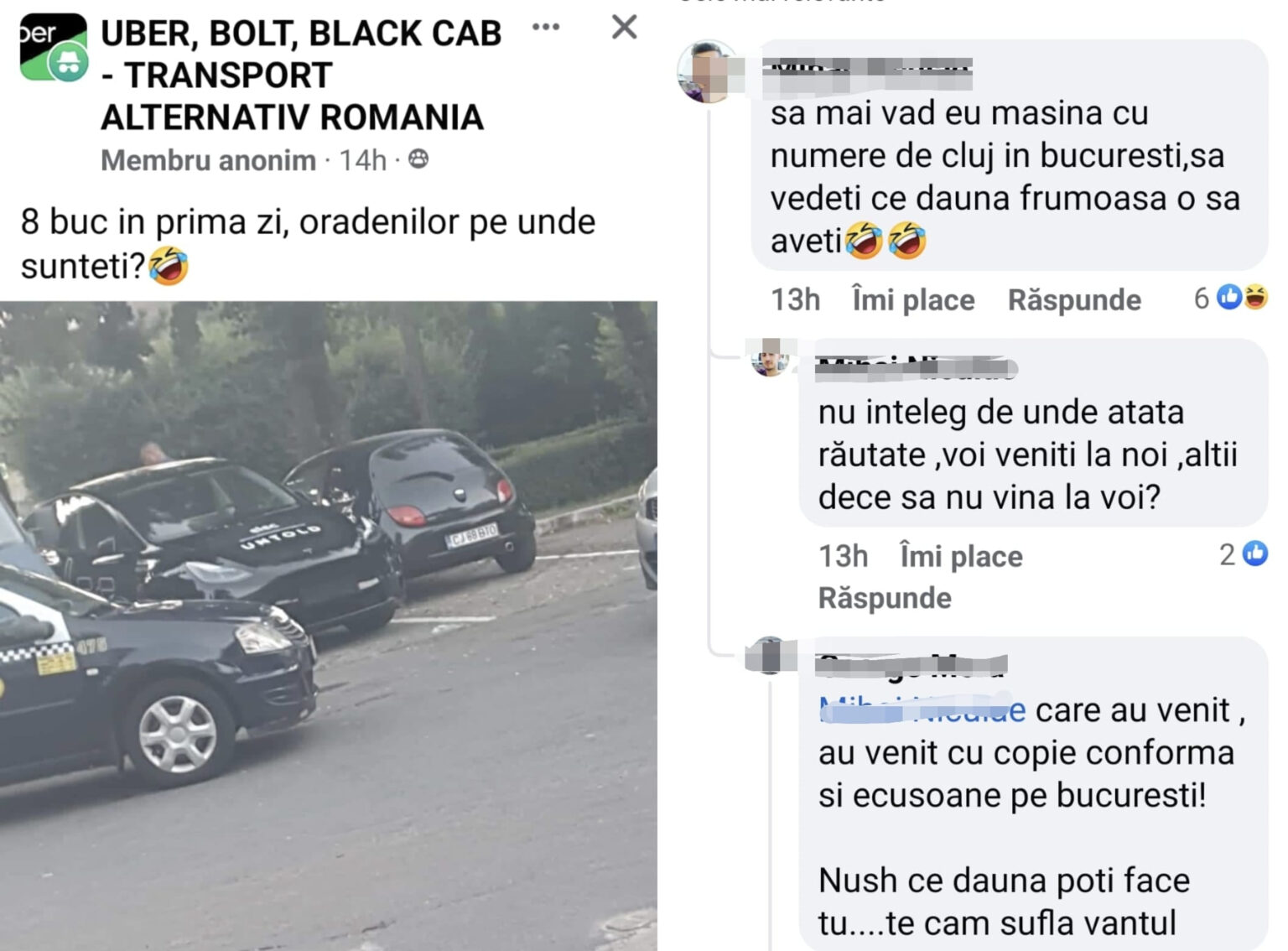Open the 13h timestamp on first comment
1288x951 pixels.
pos(796,299)
